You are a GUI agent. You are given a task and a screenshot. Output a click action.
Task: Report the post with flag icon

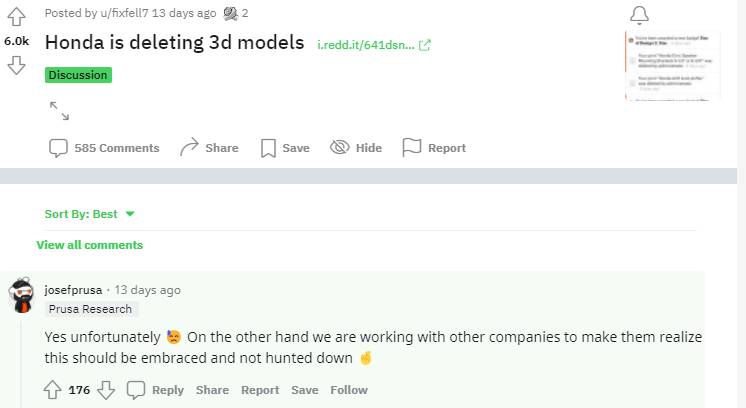click(x=434, y=148)
